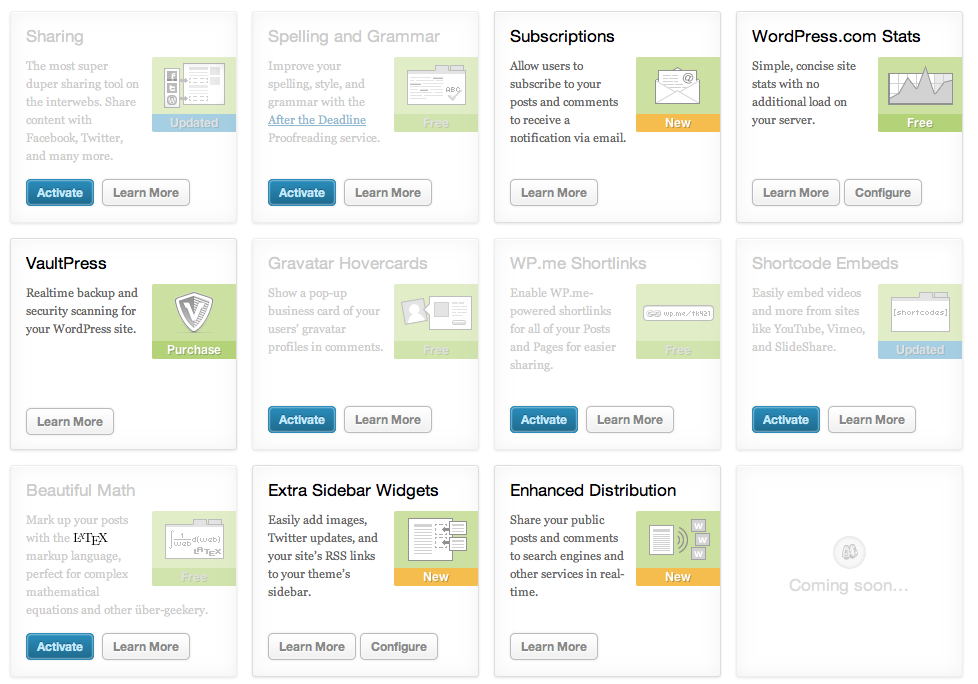This screenshot has height=684, width=978.
Task: Click the Extra Sidebar Widgets icon
Action: (435, 540)
